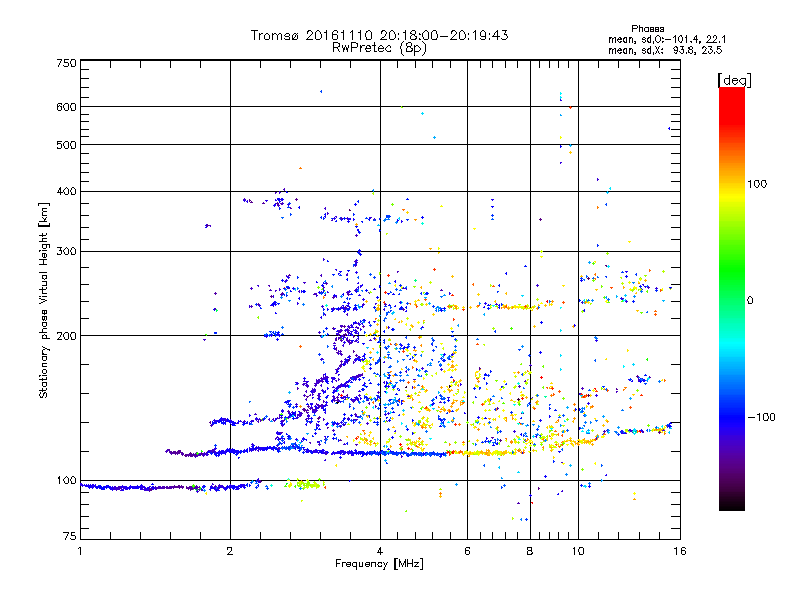The height and width of the screenshot is (600, 800).
Task: Select the 'mean, sd,O:-101.4, 22.1' line
Action: pyautogui.click(x=667, y=39)
